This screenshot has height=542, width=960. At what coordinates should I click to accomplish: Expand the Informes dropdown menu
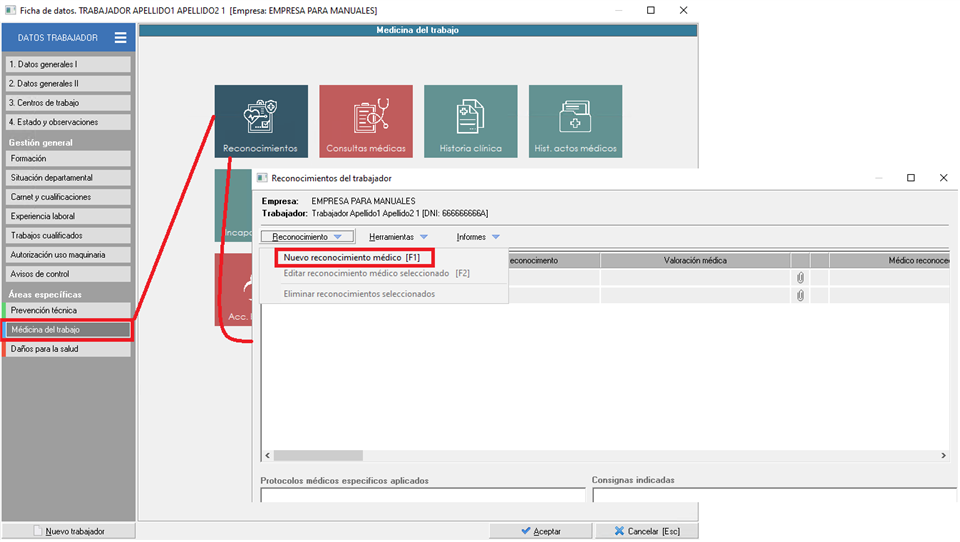(478, 237)
